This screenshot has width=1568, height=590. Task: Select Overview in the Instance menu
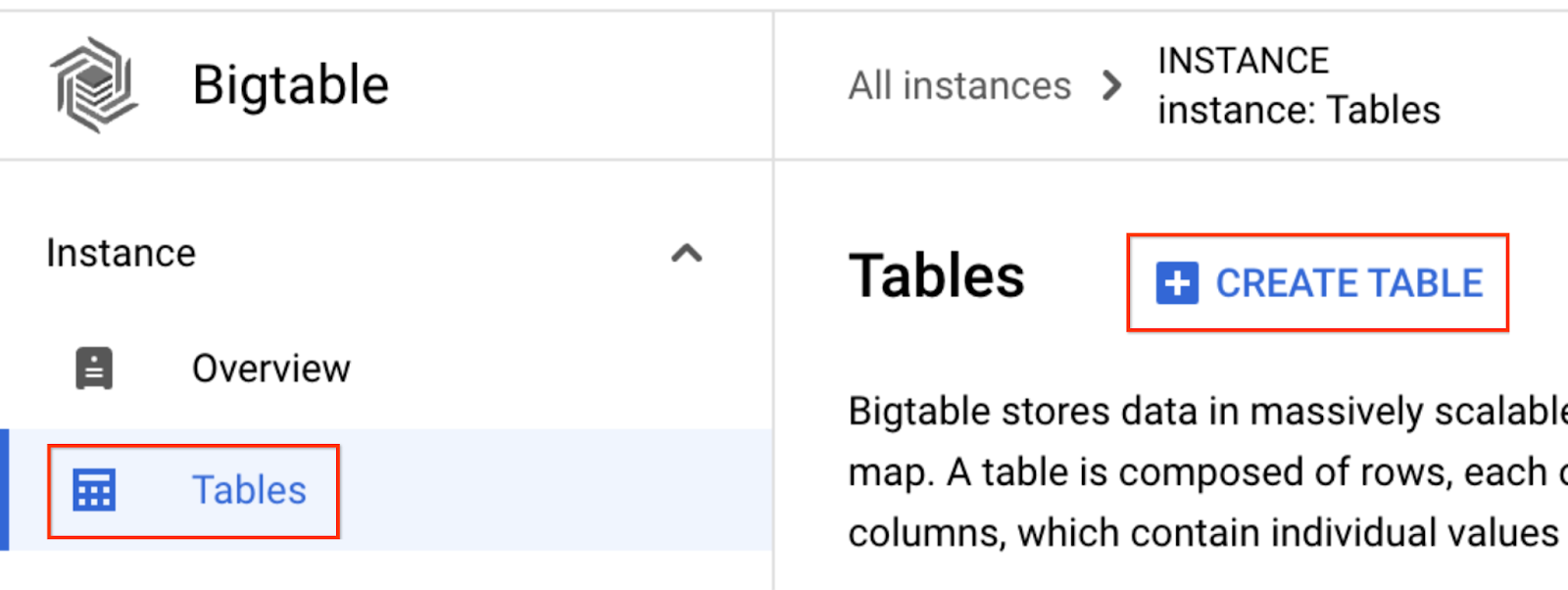coord(271,369)
